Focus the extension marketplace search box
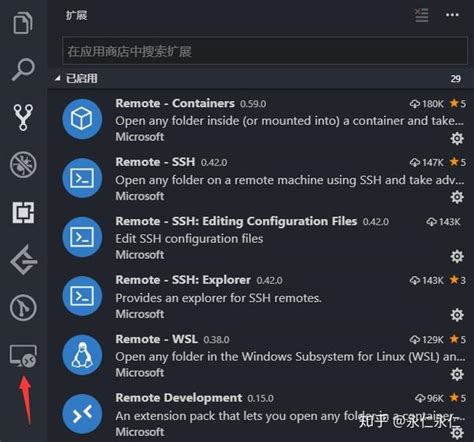The image size is (474, 442). (265, 51)
